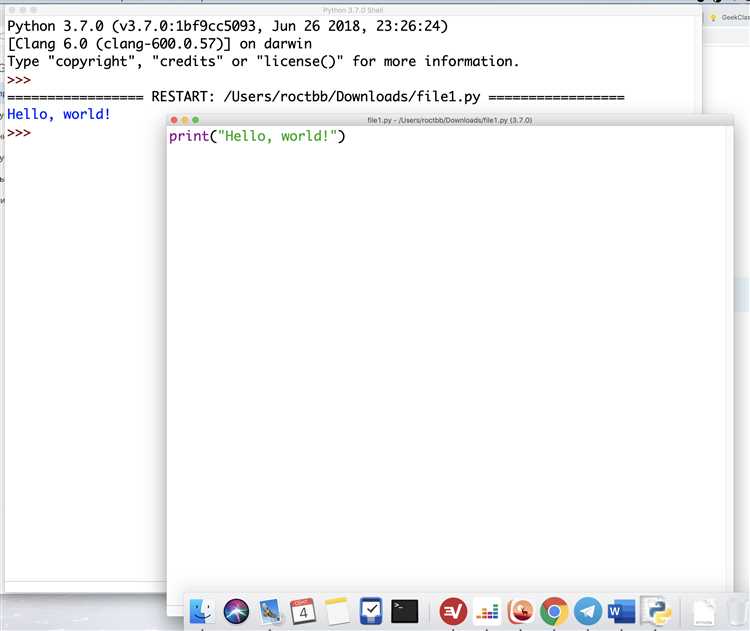Open the Notes app in dock
The width and height of the screenshot is (750, 631).
337,611
